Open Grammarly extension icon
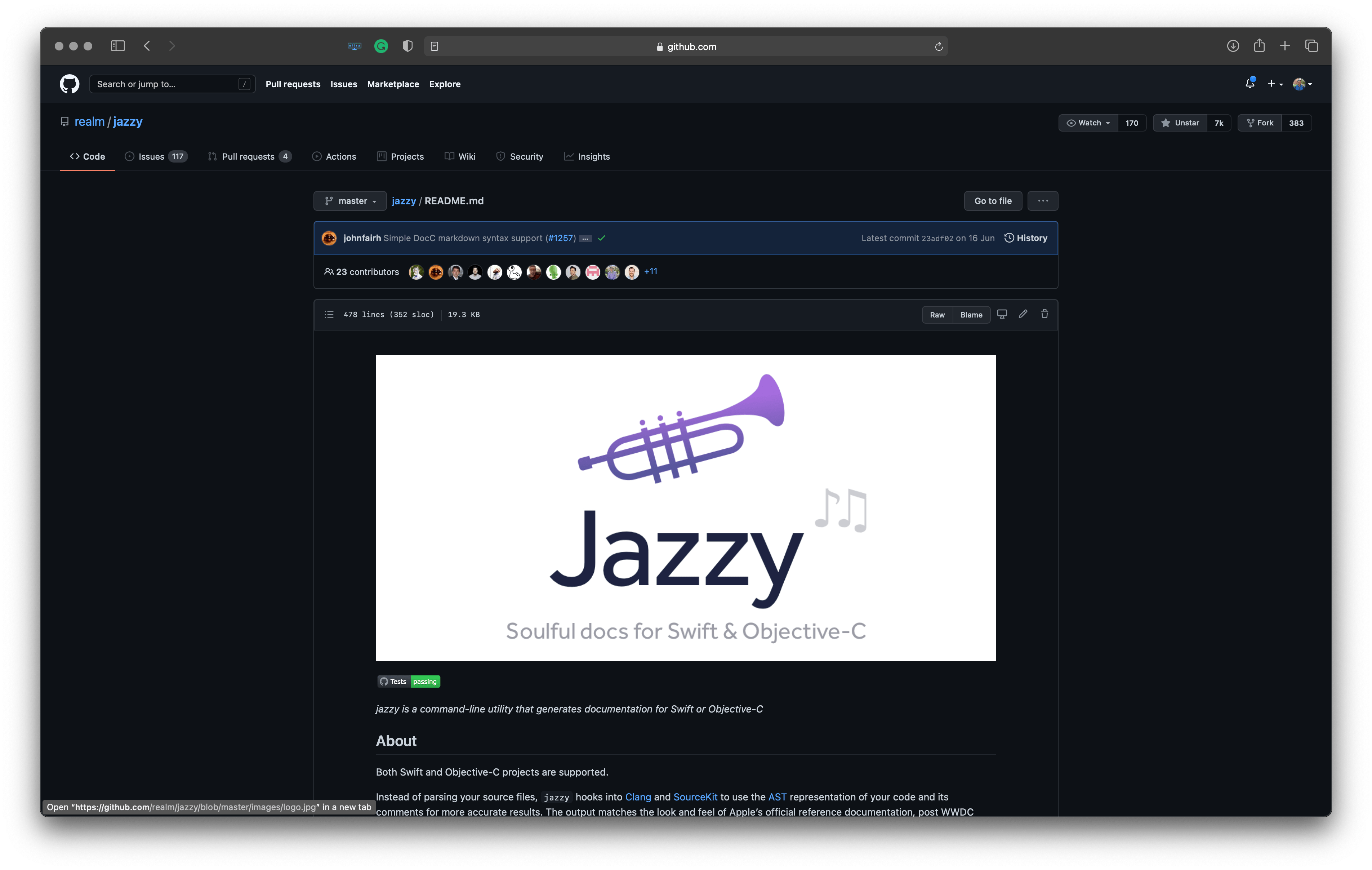Image resolution: width=1372 pixels, height=870 pixels. pos(381,46)
